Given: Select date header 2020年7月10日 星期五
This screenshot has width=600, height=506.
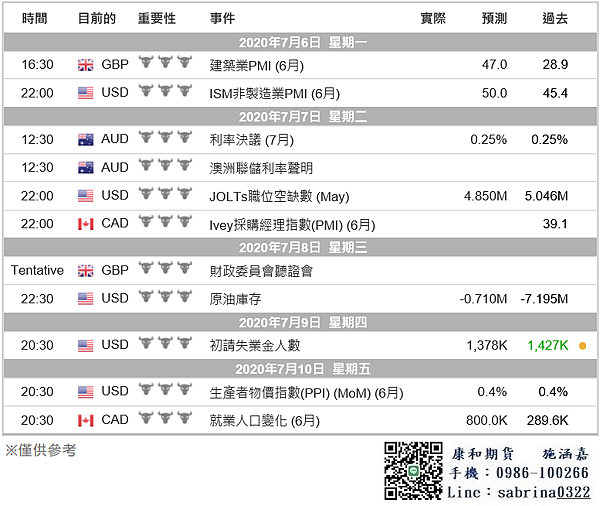Looking at the screenshot, I should pyautogui.click(x=300, y=369).
